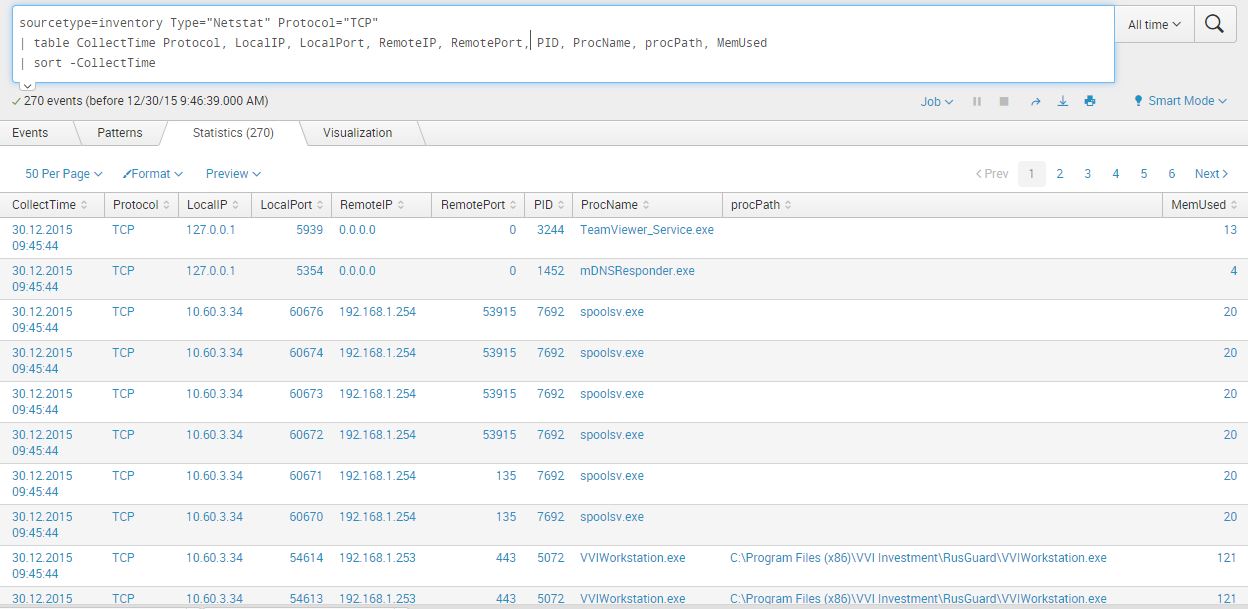Open the 50 Per Page dropdown

coord(60,173)
